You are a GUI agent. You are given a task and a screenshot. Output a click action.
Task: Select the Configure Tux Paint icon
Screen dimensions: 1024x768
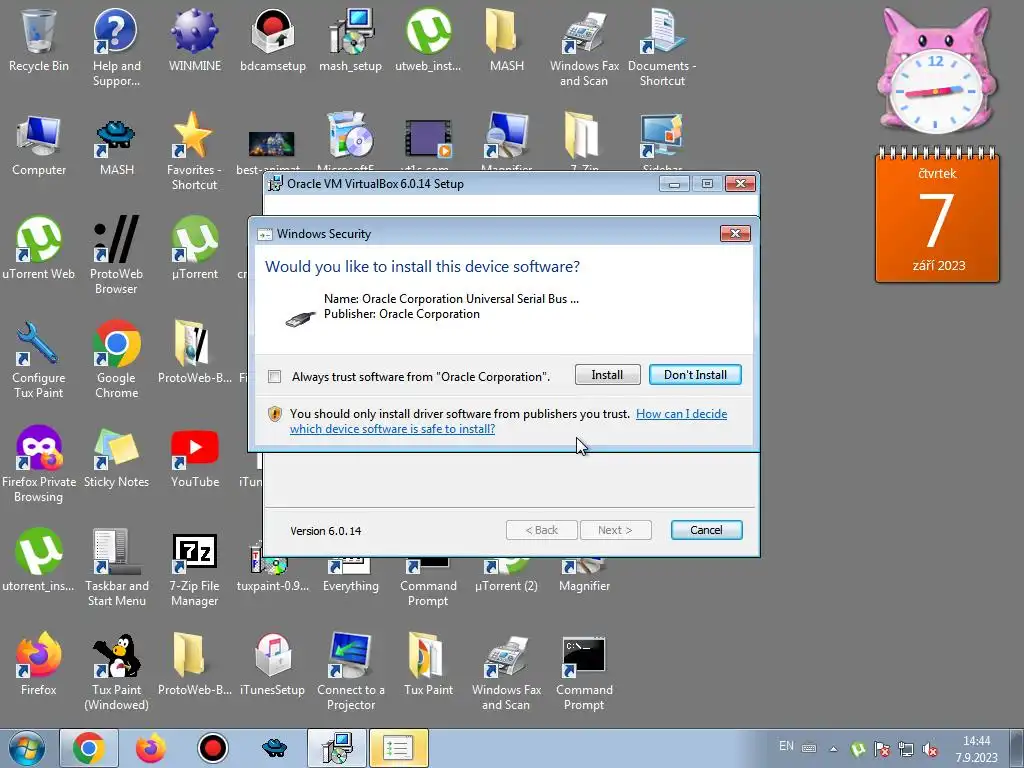pos(39,359)
